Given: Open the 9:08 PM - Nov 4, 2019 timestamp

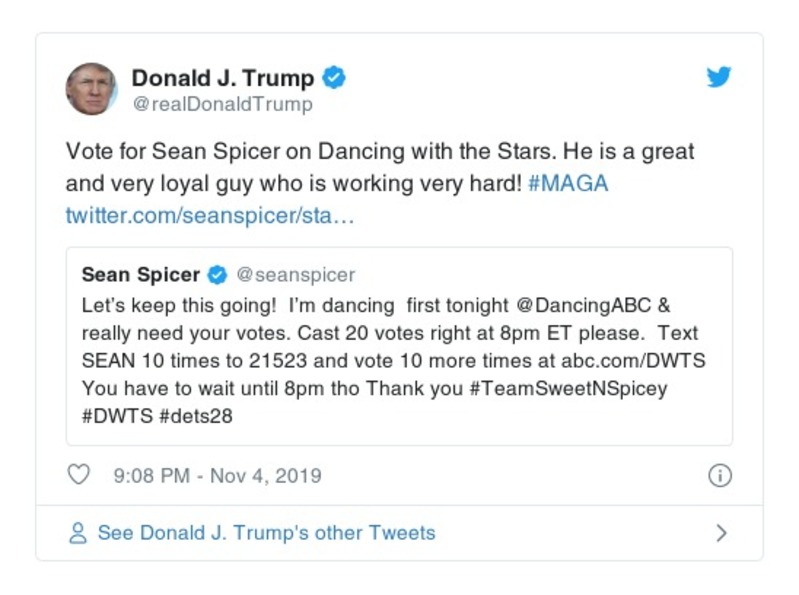Looking at the screenshot, I should pyautogui.click(x=215, y=476).
